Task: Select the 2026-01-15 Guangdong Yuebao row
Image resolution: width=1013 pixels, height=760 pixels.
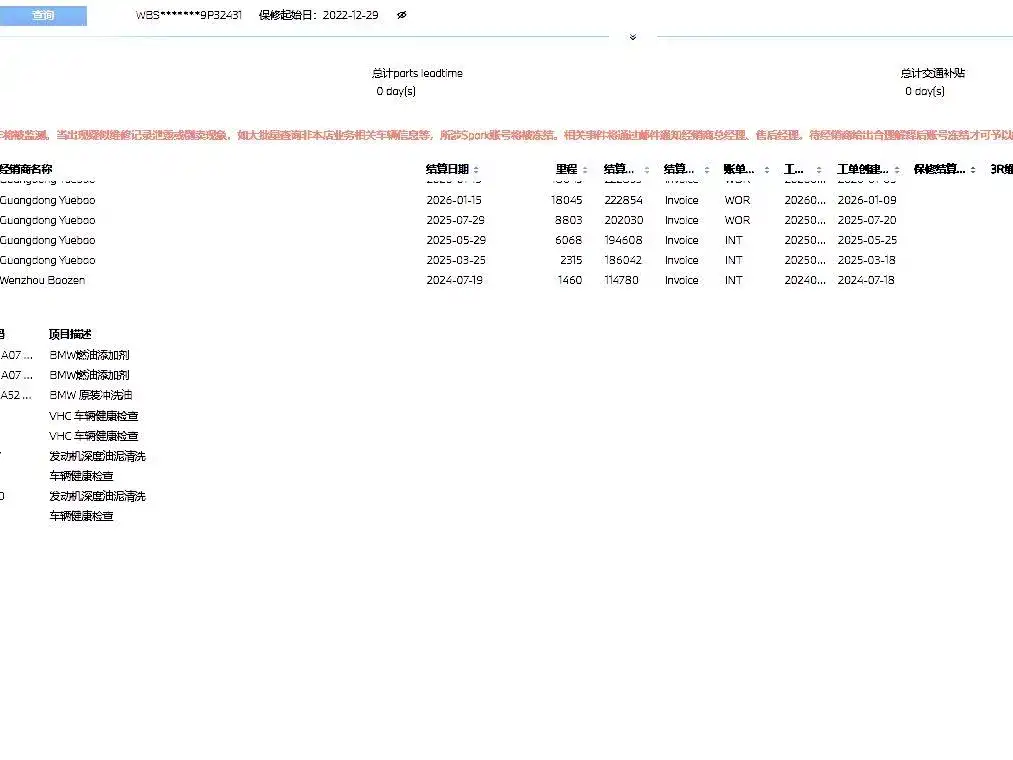Action: [455, 200]
